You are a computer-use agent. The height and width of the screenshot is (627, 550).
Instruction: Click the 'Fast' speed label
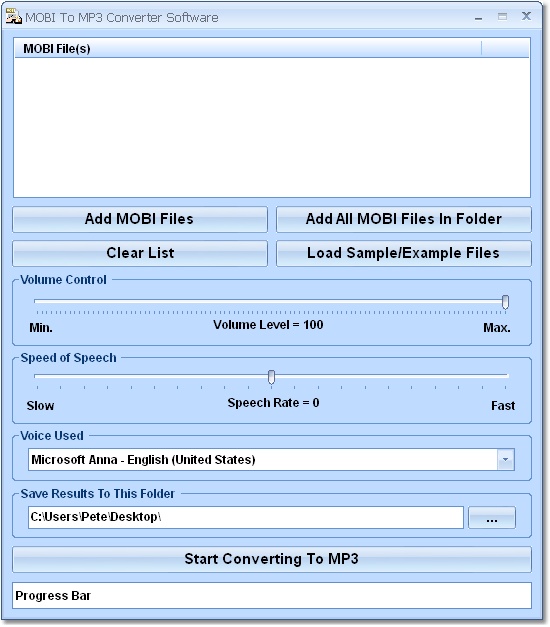(503, 406)
